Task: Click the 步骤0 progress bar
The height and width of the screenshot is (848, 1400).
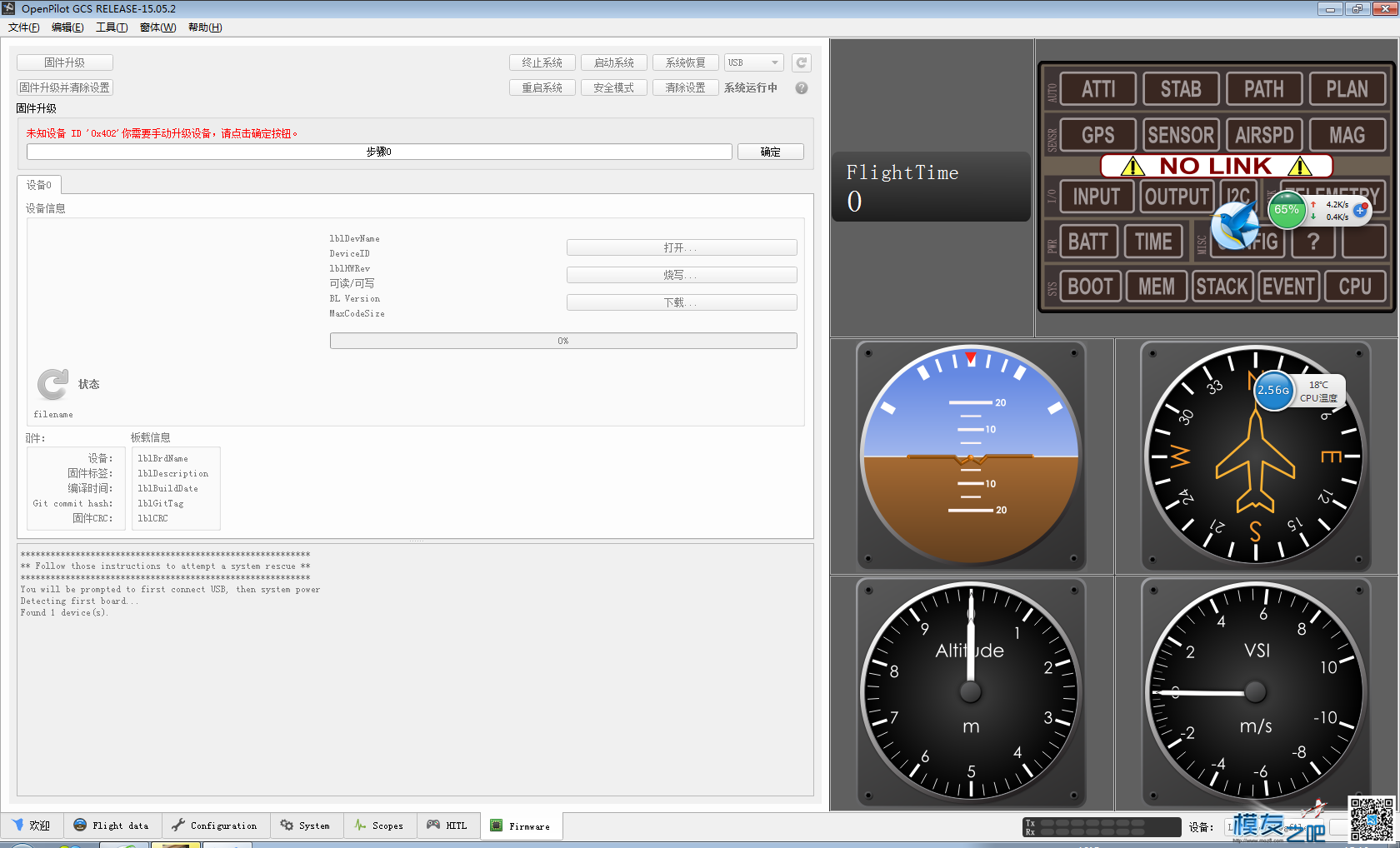Action: pos(379,152)
